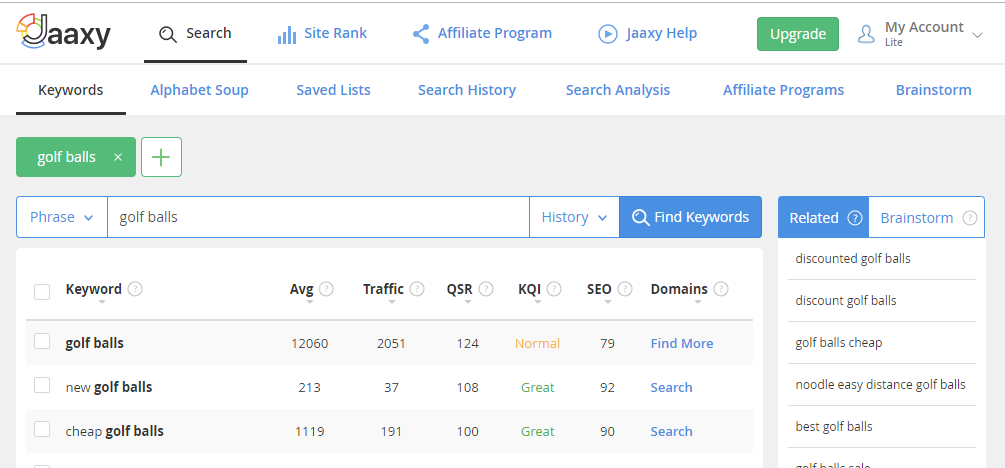Click help icon next to KQI column
The width and height of the screenshot is (1005, 468).
(x=554, y=289)
